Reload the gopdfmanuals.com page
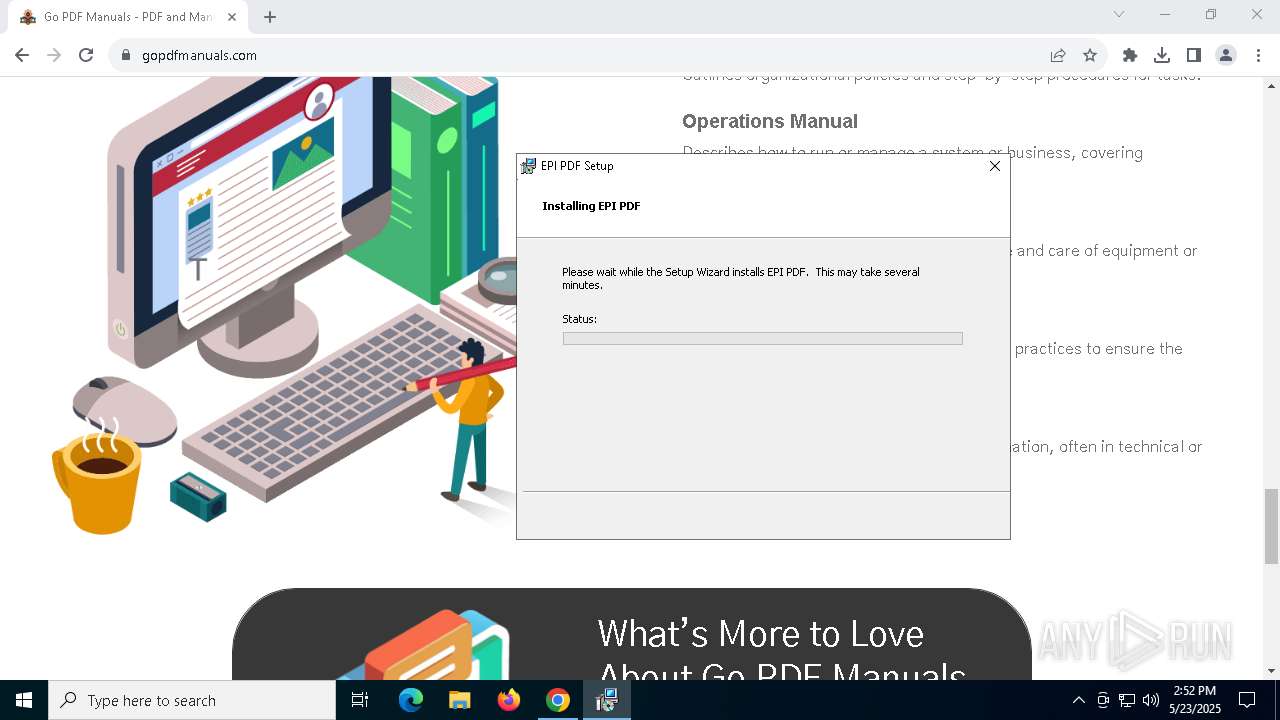The height and width of the screenshot is (720, 1280). (x=86, y=55)
